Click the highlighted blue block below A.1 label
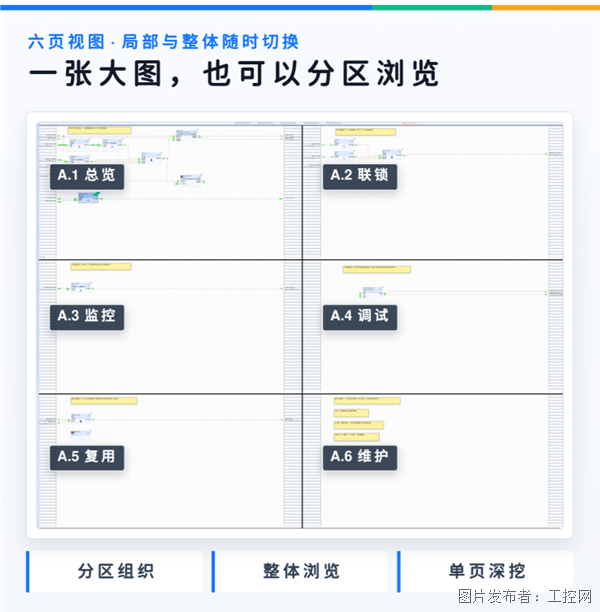 tap(89, 197)
